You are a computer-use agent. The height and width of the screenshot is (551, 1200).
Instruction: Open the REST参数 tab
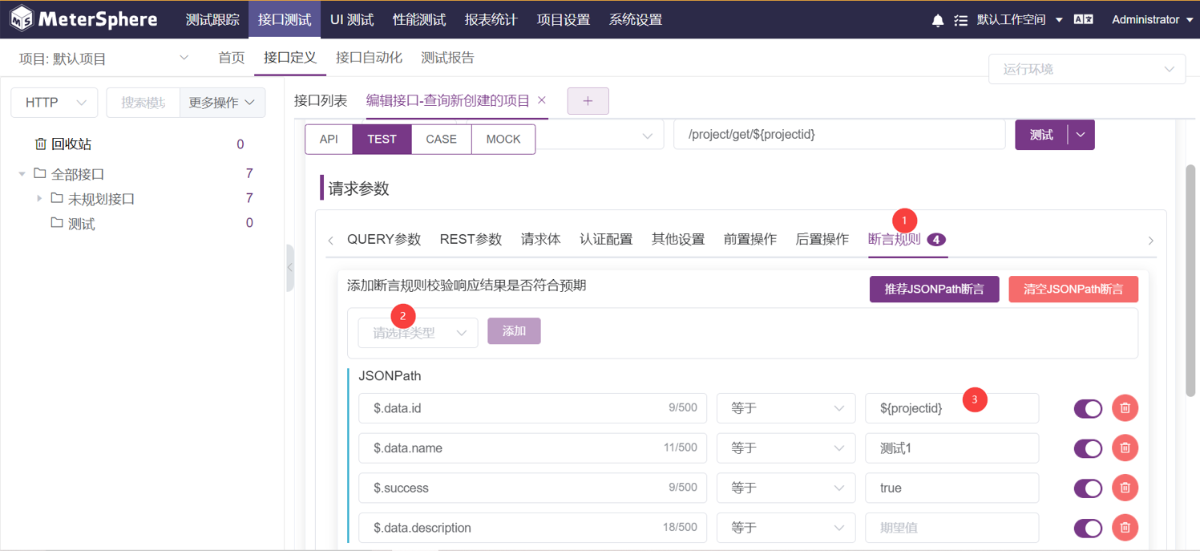471,239
